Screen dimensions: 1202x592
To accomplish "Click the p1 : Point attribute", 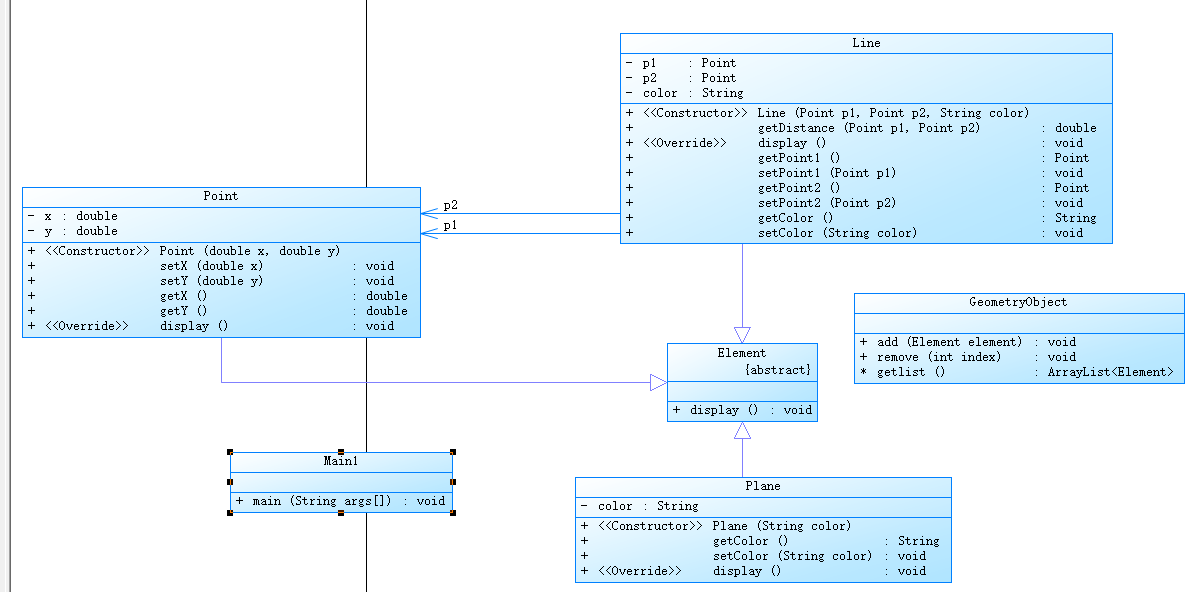I will pos(681,63).
